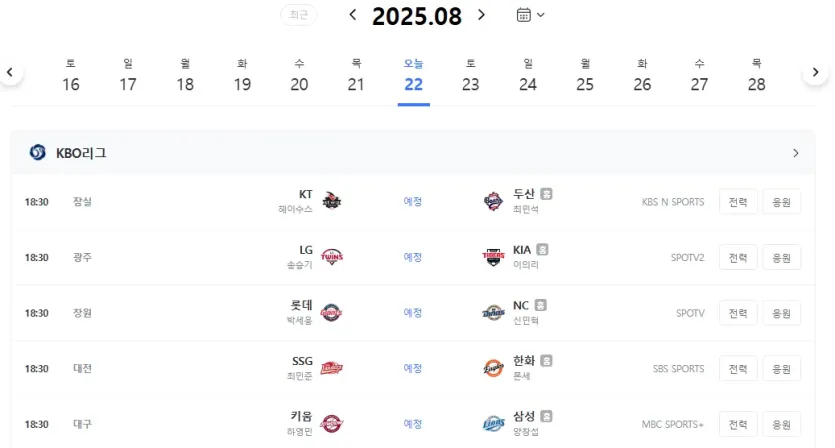Select date tab 19 화
This screenshot has height=448, width=835.
[x=242, y=76]
